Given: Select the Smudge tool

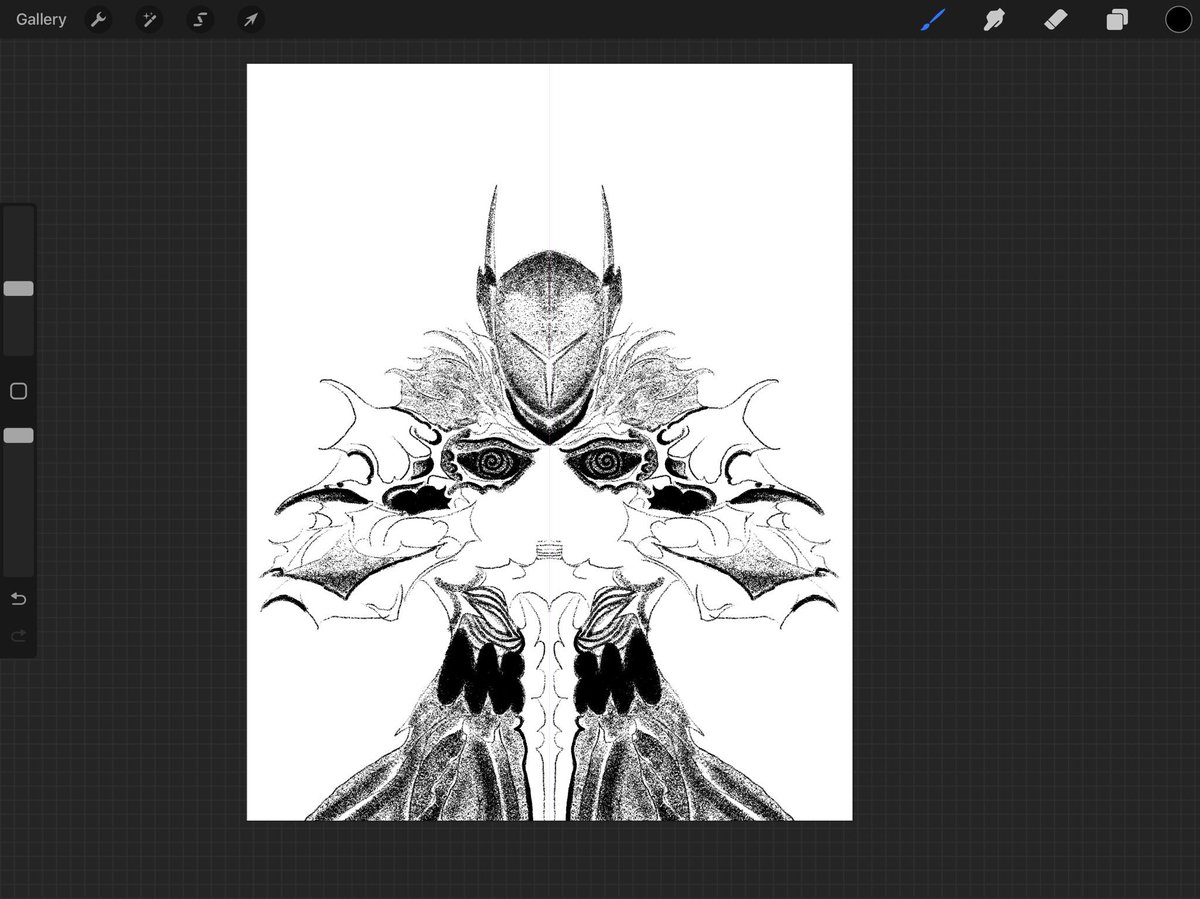Looking at the screenshot, I should [994, 20].
